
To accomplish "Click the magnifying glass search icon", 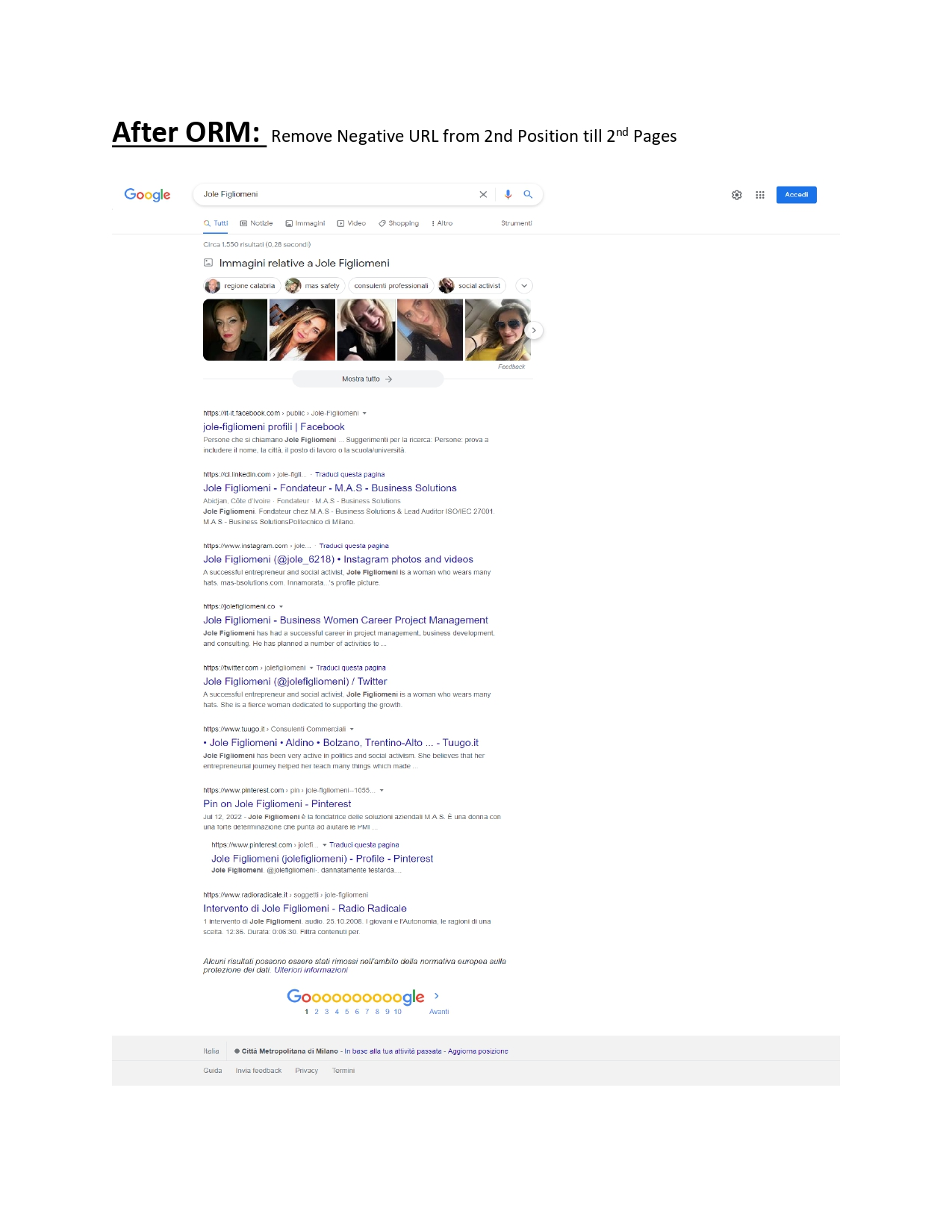I will [x=528, y=194].
